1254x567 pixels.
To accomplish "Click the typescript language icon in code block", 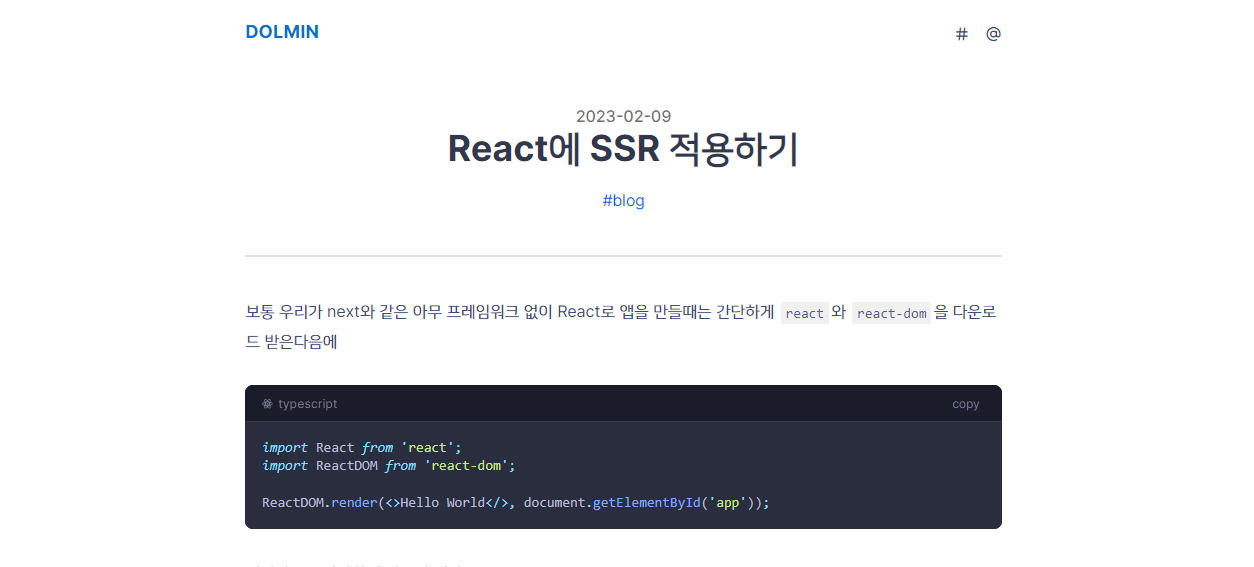I will point(267,404).
